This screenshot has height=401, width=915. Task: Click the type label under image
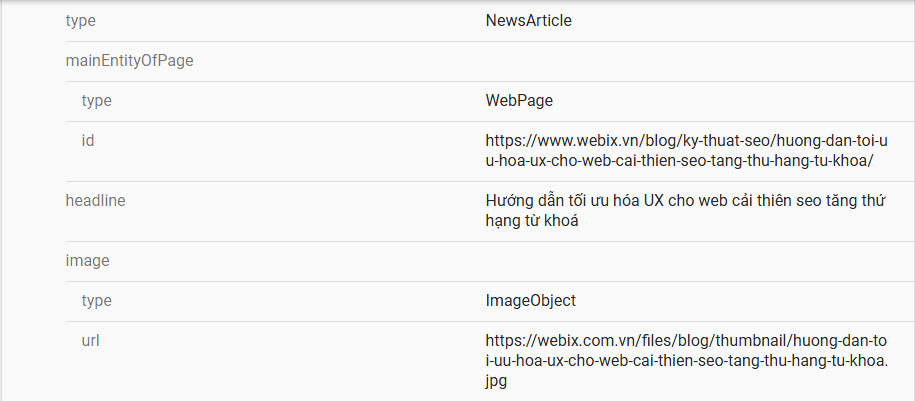(96, 300)
